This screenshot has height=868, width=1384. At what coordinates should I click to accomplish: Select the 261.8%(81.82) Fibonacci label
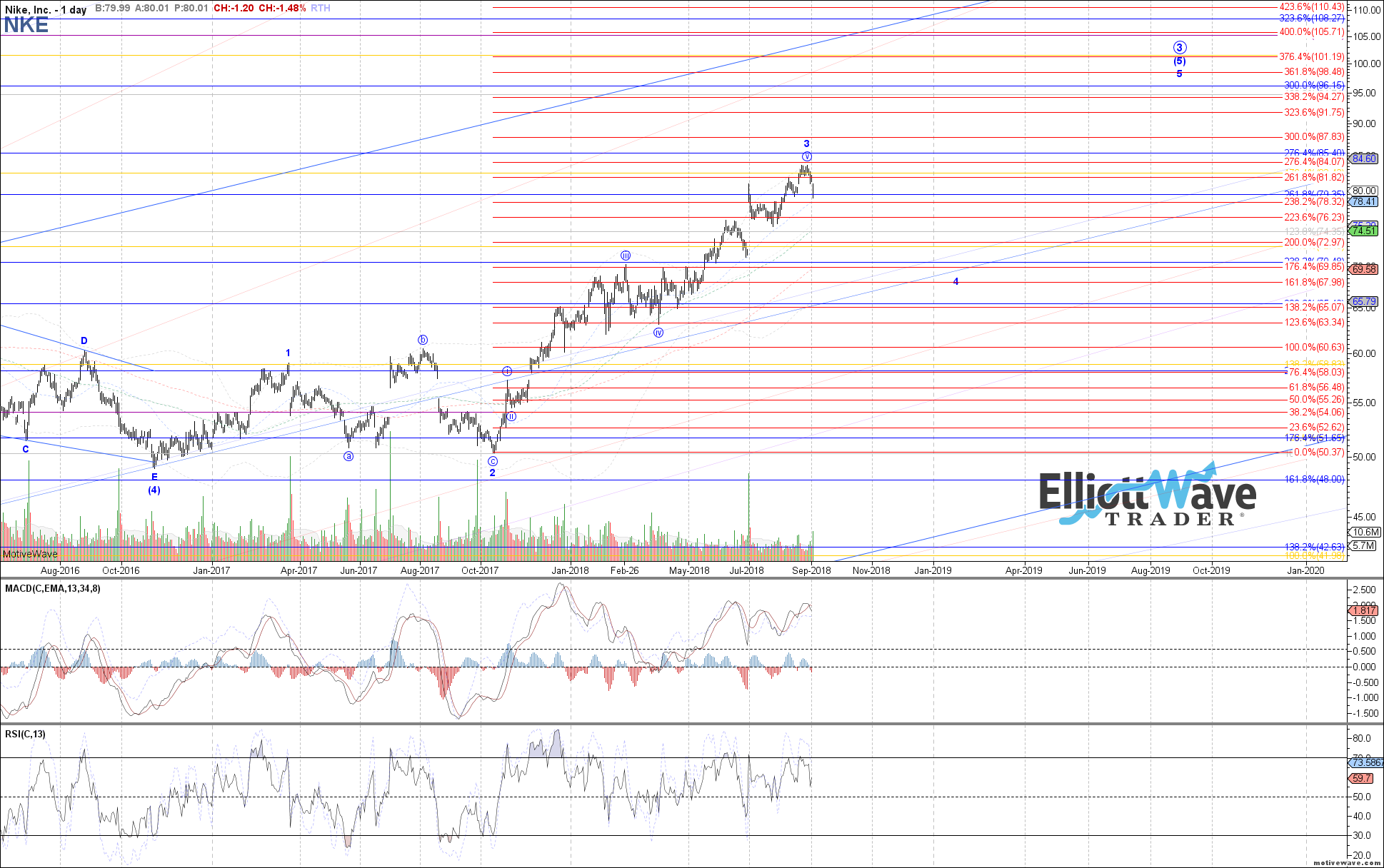coord(1314,177)
